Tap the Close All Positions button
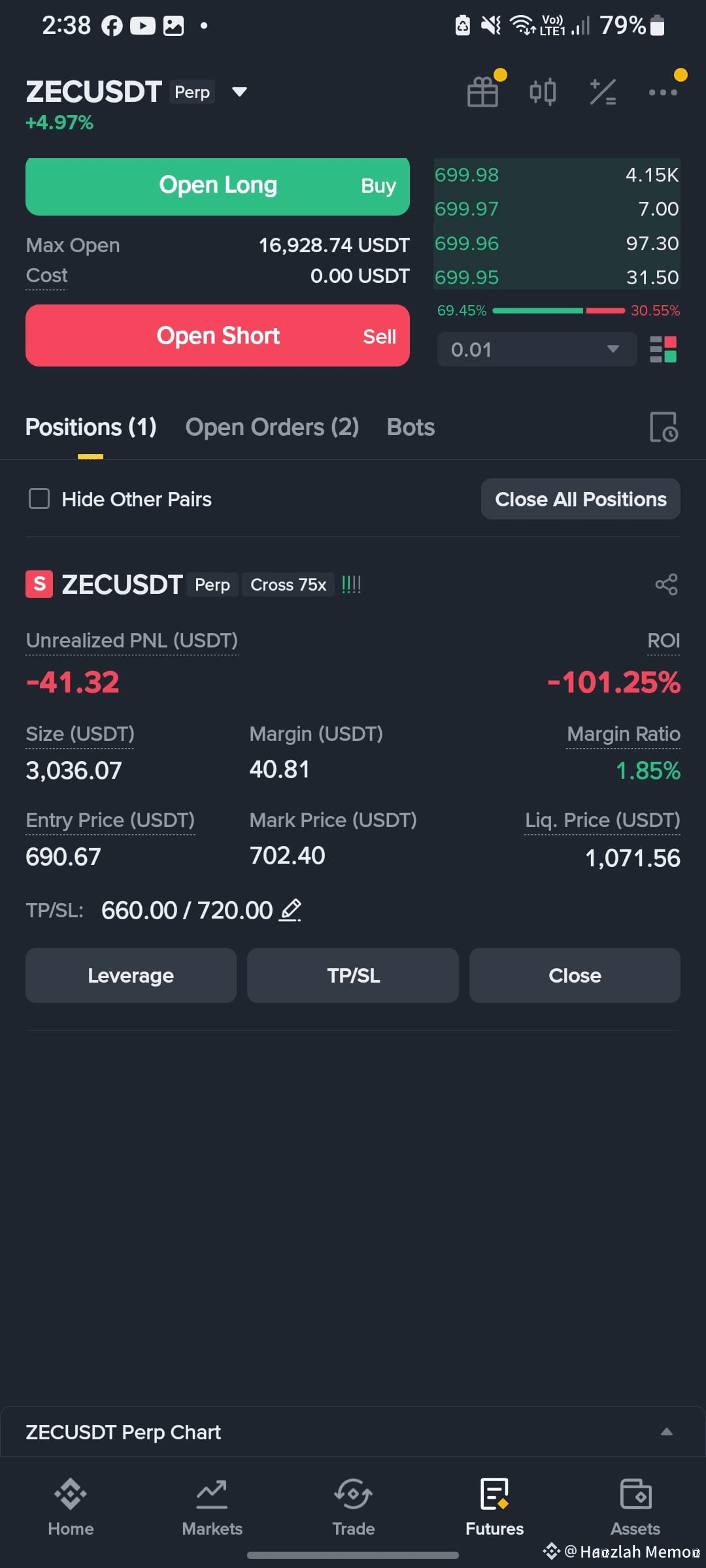Image resolution: width=706 pixels, height=1568 pixels. [580, 499]
